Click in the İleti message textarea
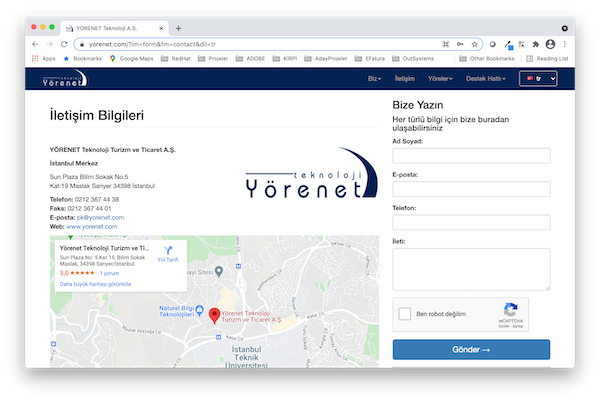This screenshot has width=600, height=401. (471, 269)
